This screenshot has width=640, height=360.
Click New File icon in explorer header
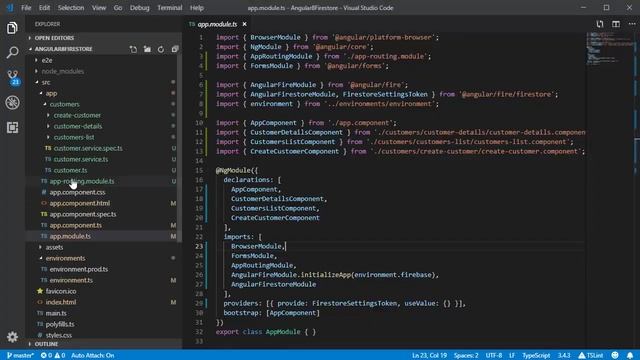133,49
